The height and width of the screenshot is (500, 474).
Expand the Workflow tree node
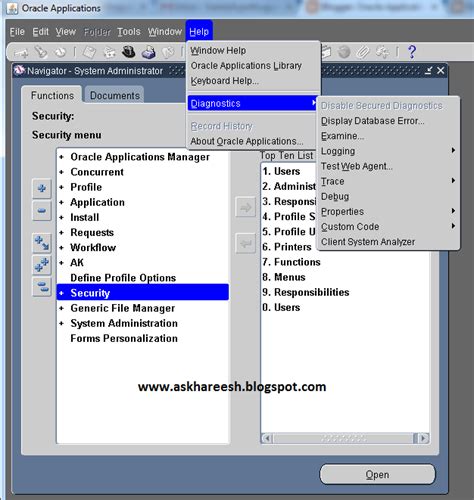click(61, 248)
